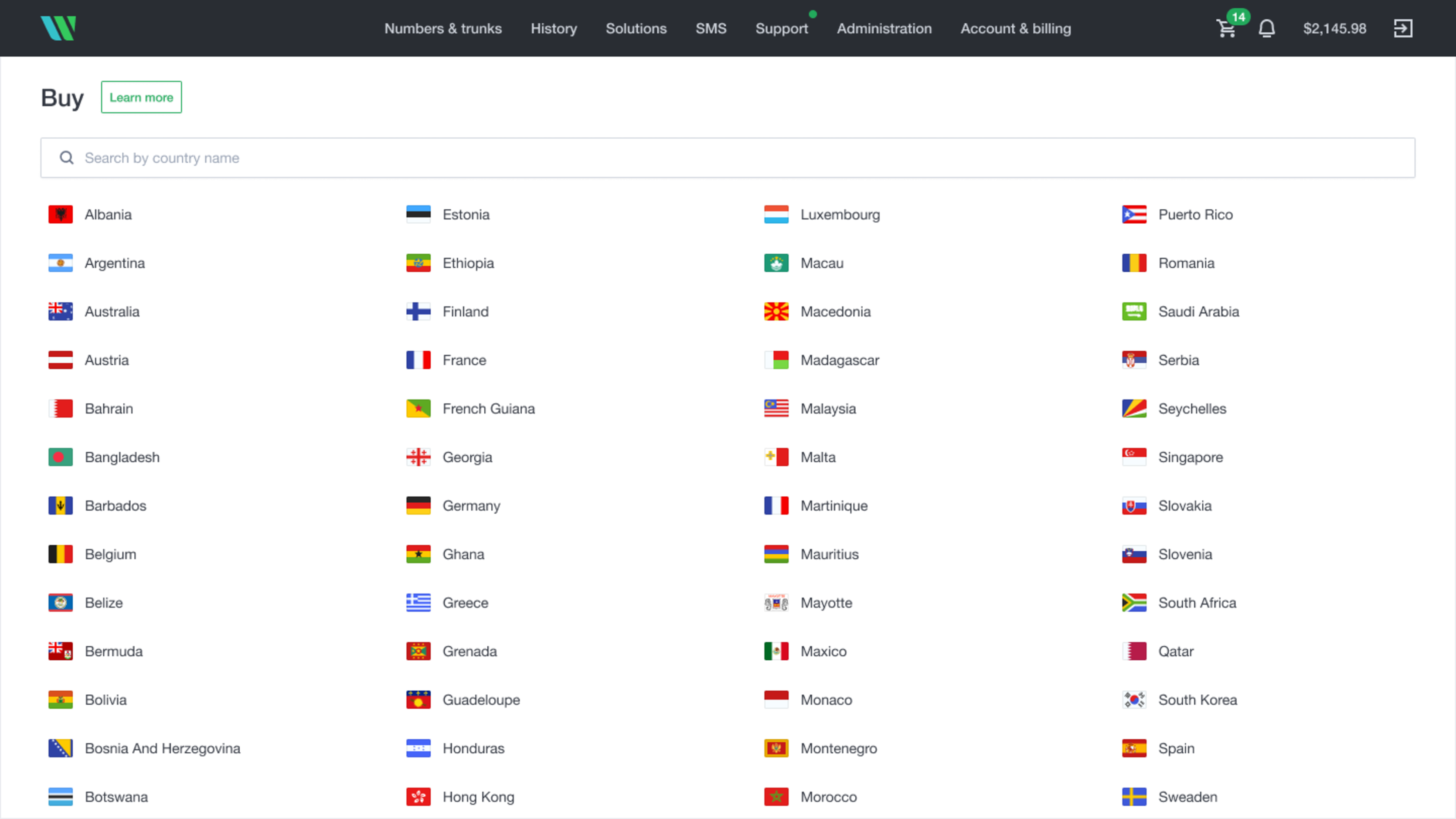
Task: Click the Barbados flag icon
Action: 61,505
